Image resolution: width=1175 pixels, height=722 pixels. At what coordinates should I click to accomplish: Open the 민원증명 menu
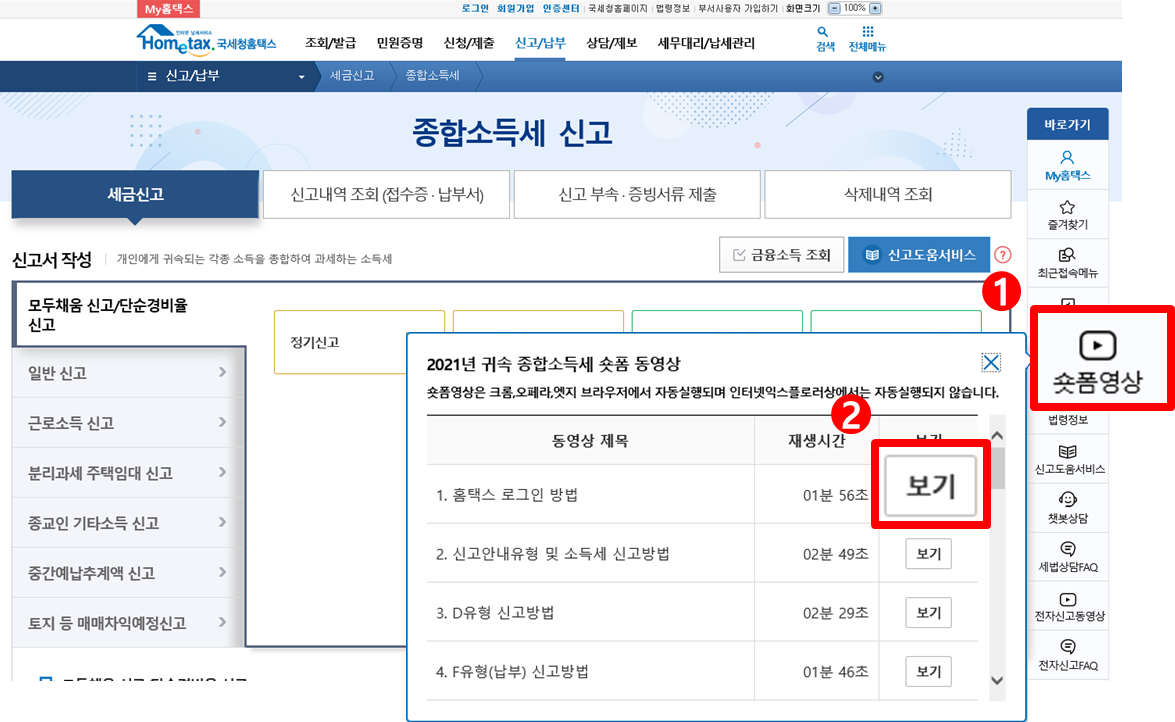pyautogui.click(x=399, y=43)
